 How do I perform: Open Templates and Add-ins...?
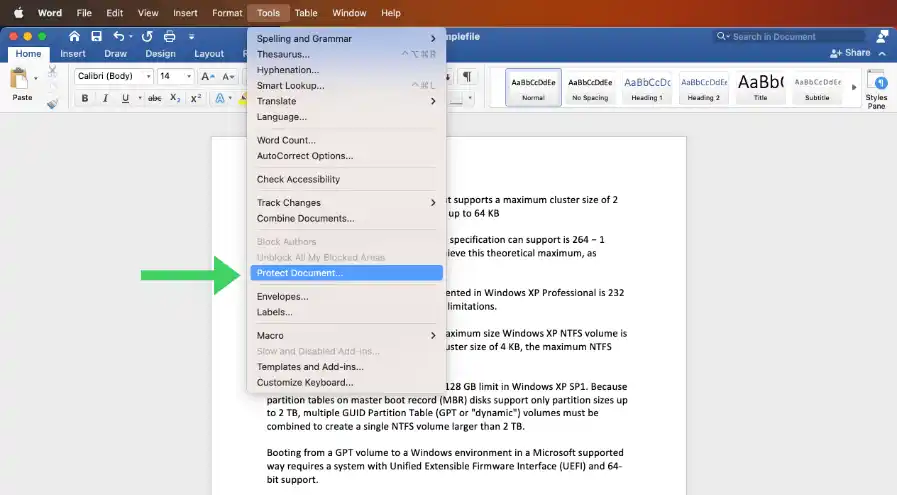point(347,367)
